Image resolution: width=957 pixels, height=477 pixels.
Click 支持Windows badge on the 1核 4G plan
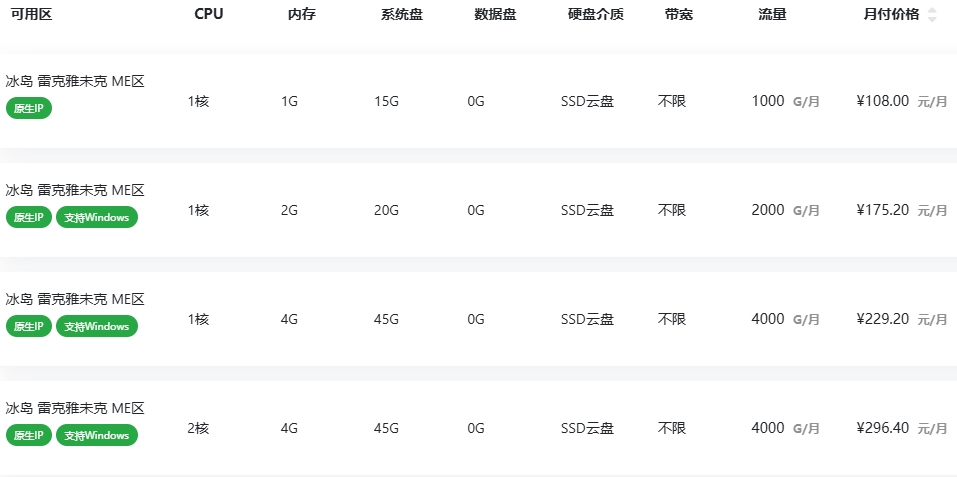pyautogui.click(x=97, y=326)
